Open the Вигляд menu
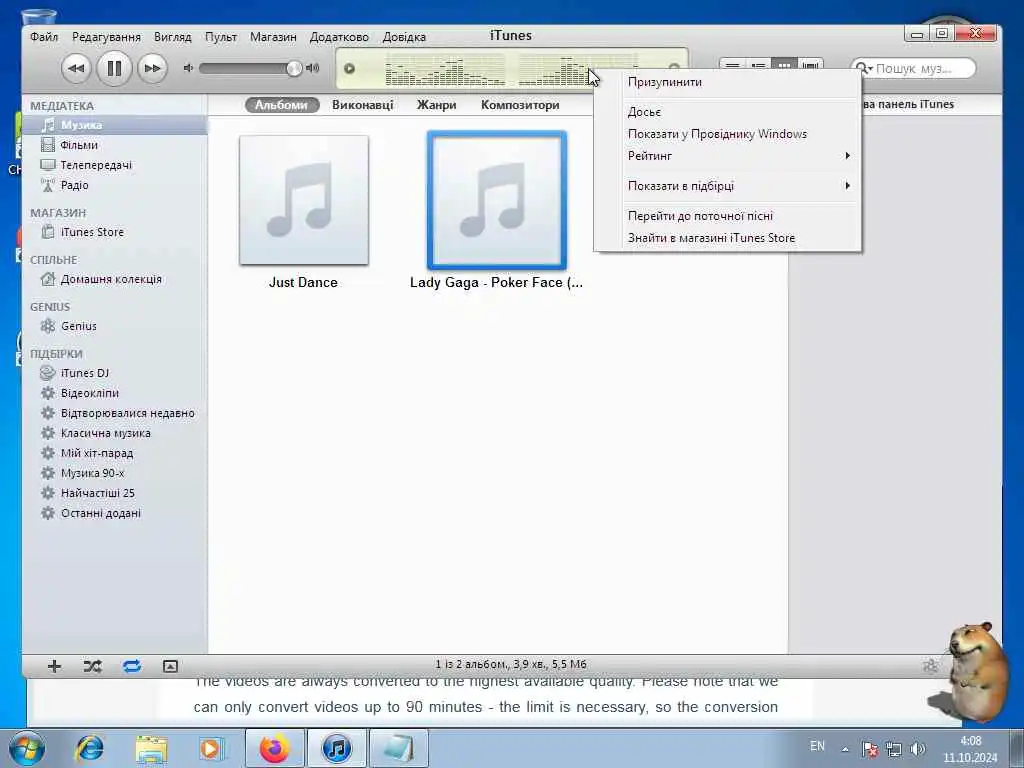This screenshot has height=768, width=1024. [172, 37]
